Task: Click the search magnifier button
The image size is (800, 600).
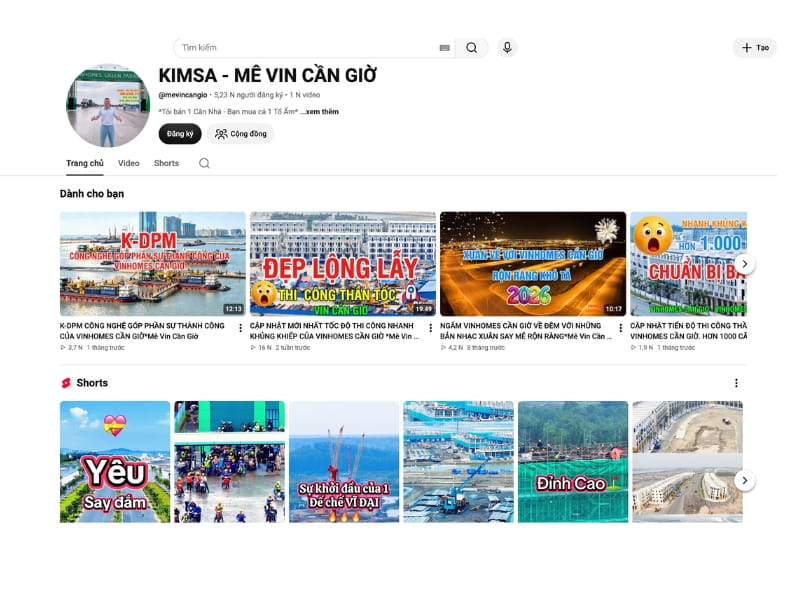Action: 471,47
